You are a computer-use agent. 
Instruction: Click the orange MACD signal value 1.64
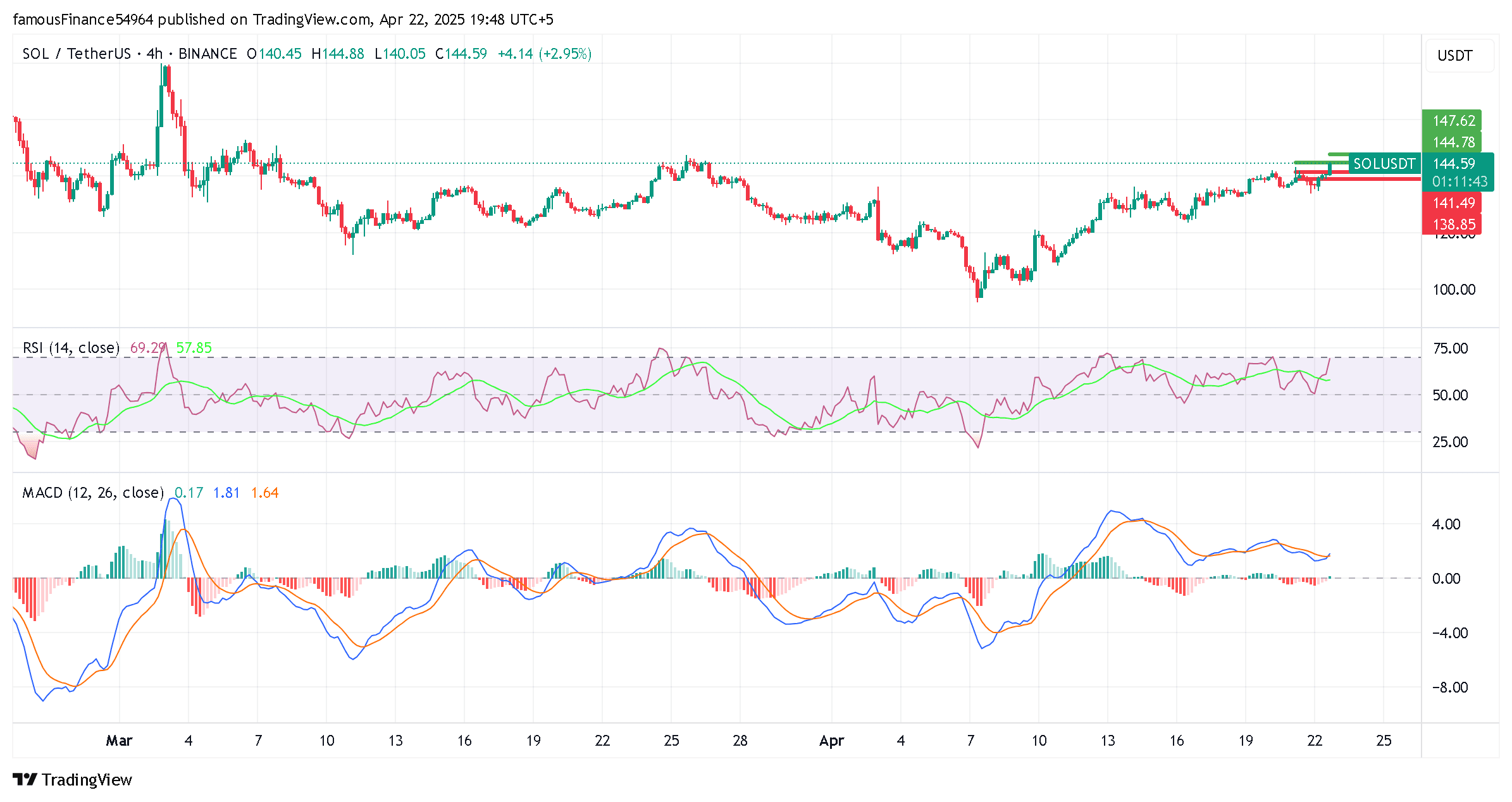tap(264, 493)
